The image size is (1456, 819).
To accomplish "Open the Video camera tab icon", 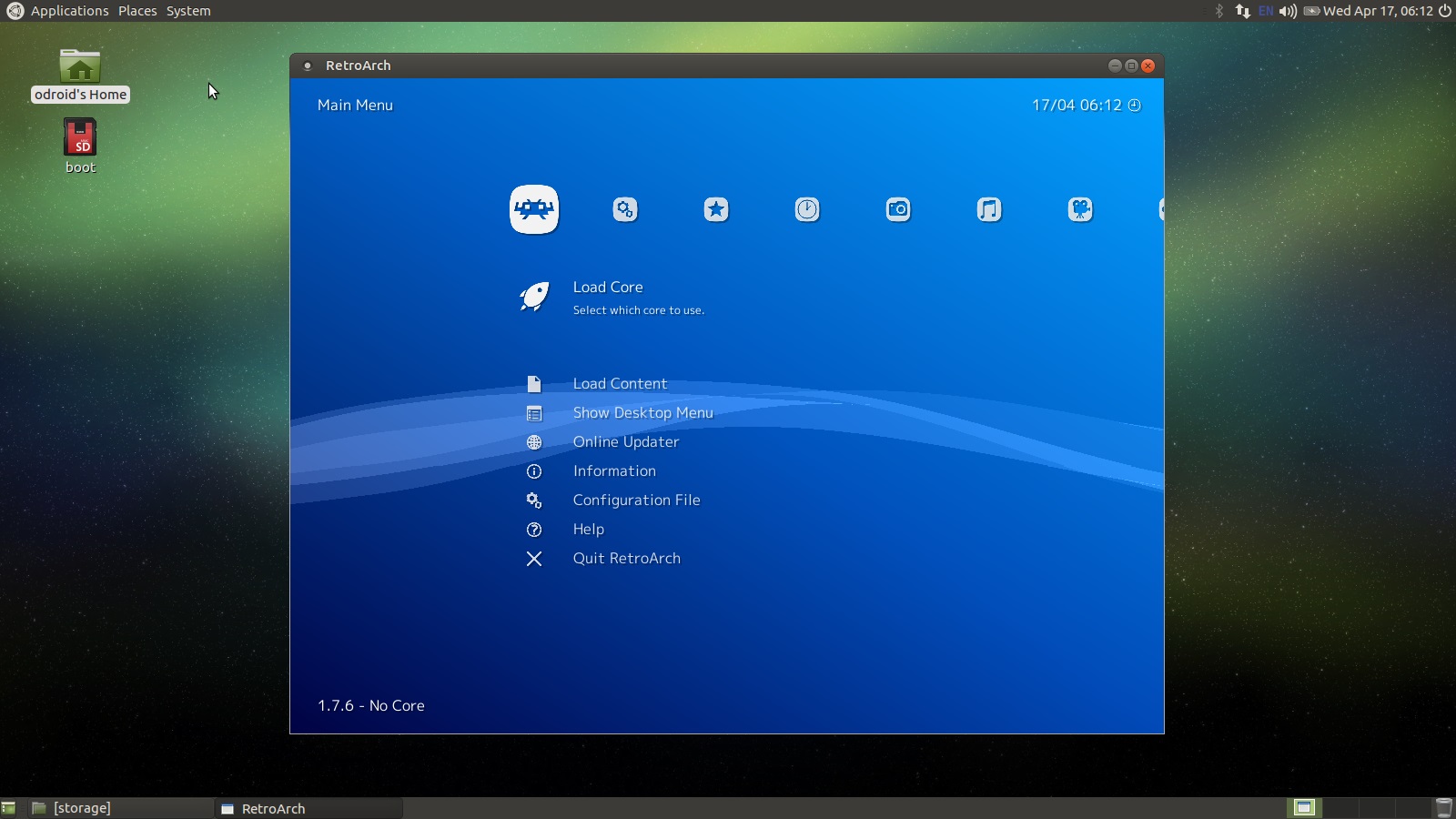I will point(1080,209).
